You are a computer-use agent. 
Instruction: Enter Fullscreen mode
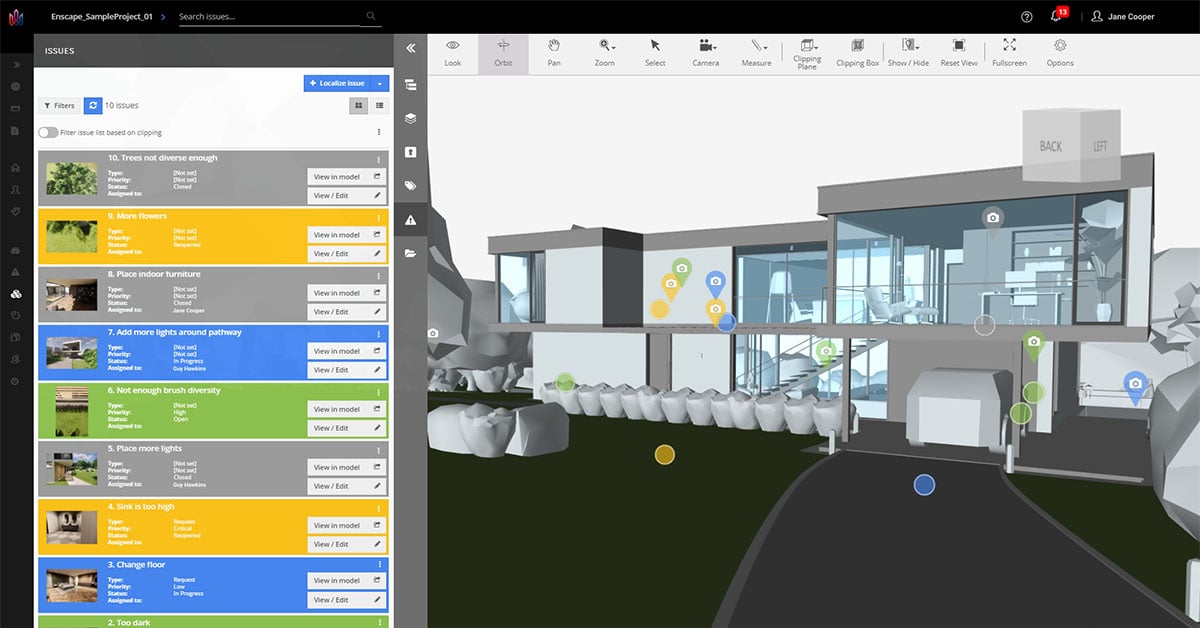click(1009, 52)
